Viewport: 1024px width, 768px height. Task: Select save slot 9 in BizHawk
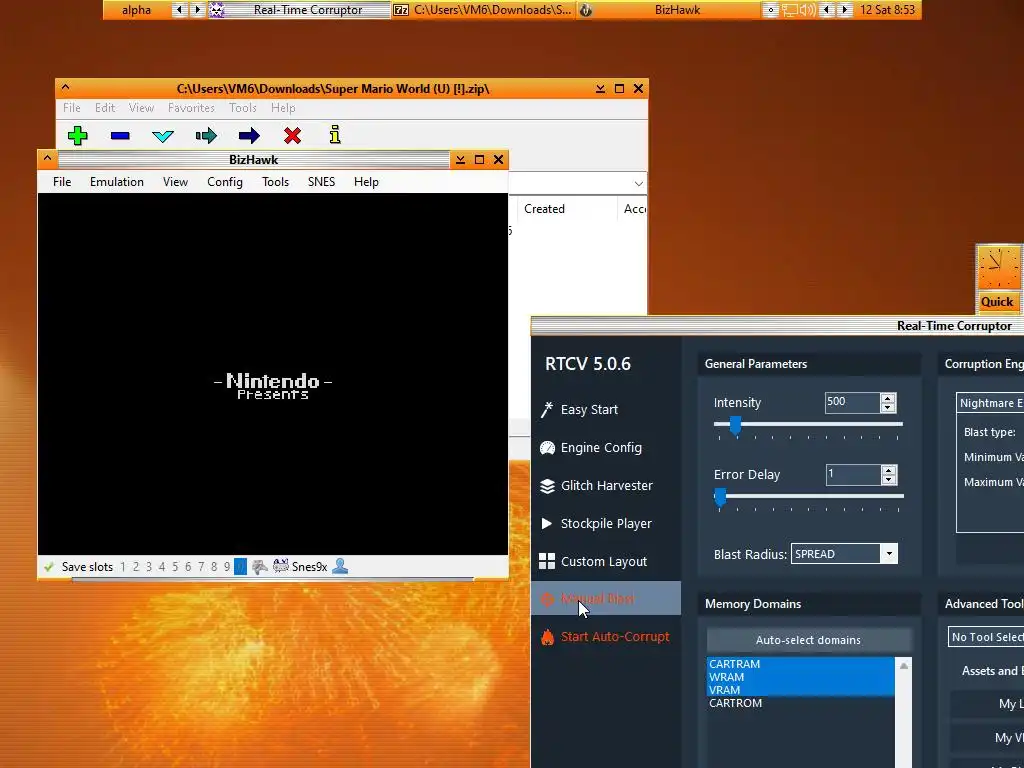(x=227, y=567)
